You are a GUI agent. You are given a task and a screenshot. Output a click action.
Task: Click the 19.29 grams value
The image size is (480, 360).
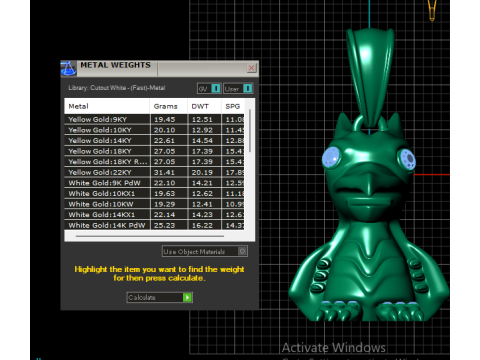pyautogui.click(x=164, y=204)
